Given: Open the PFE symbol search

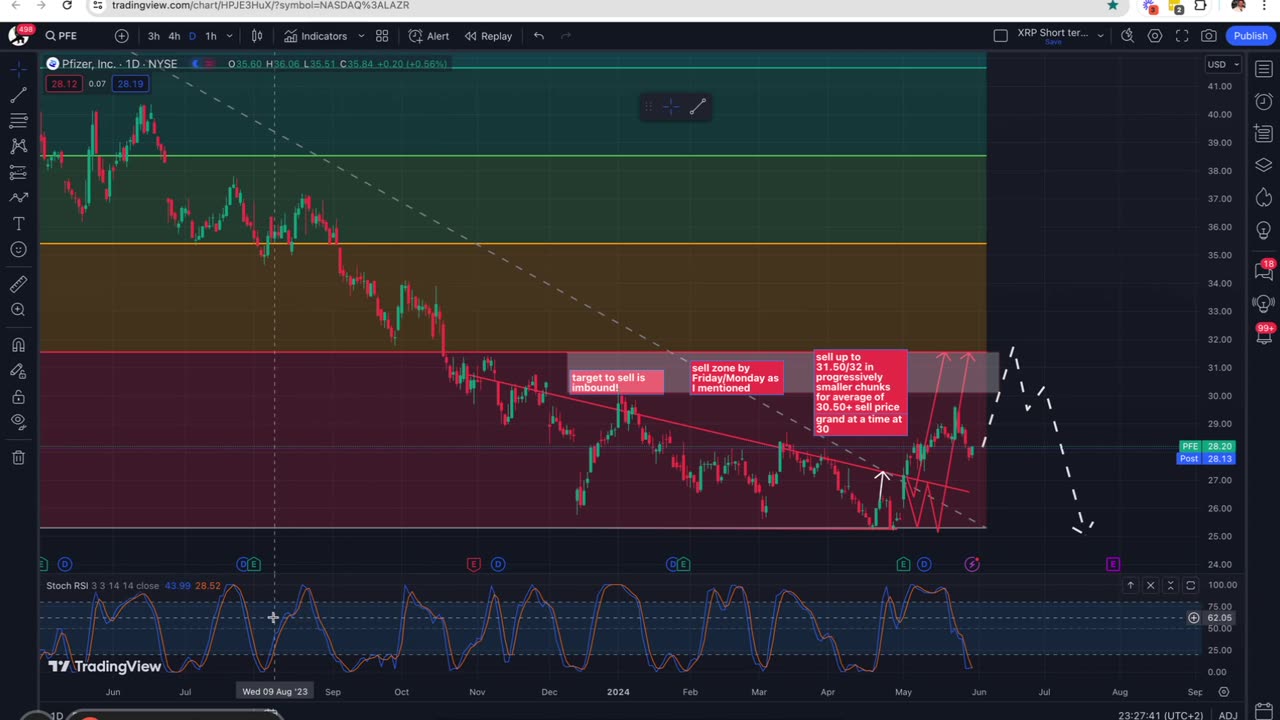Looking at the screenshot, I should (x=62, y=36).
